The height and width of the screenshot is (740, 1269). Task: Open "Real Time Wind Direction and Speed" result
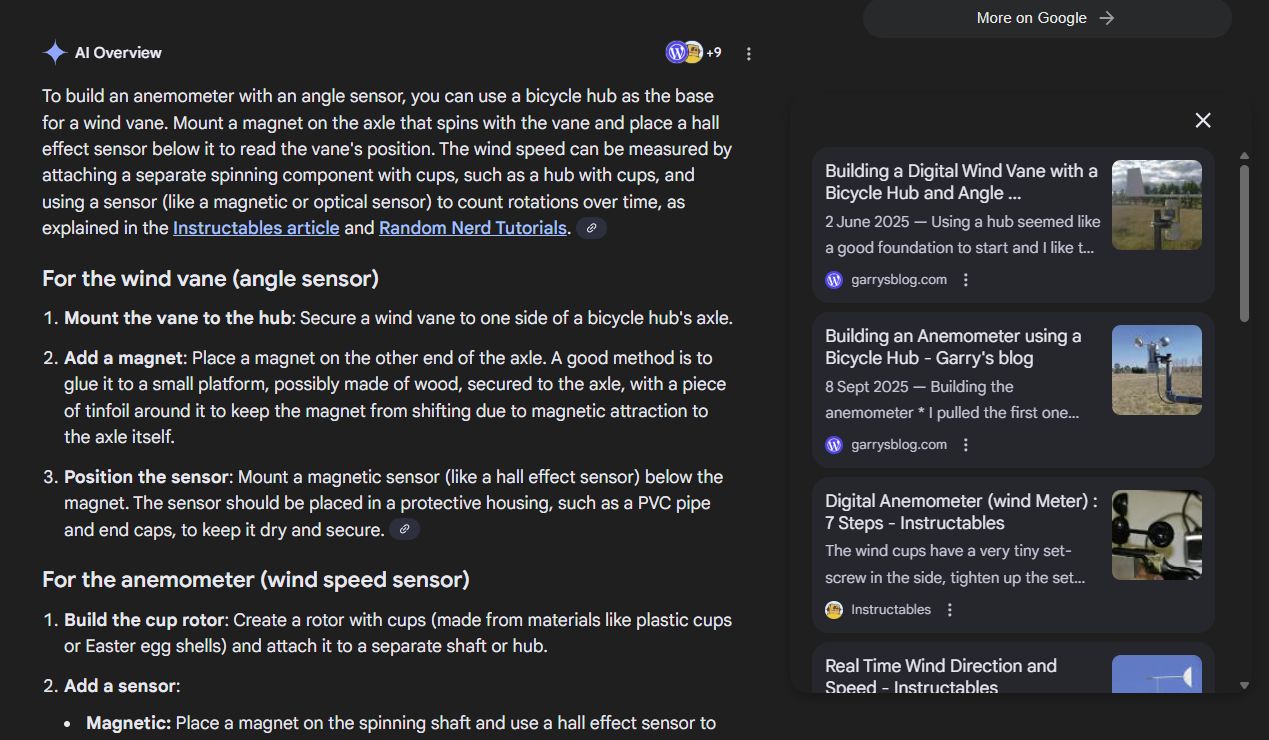click(x=940, y=676)
